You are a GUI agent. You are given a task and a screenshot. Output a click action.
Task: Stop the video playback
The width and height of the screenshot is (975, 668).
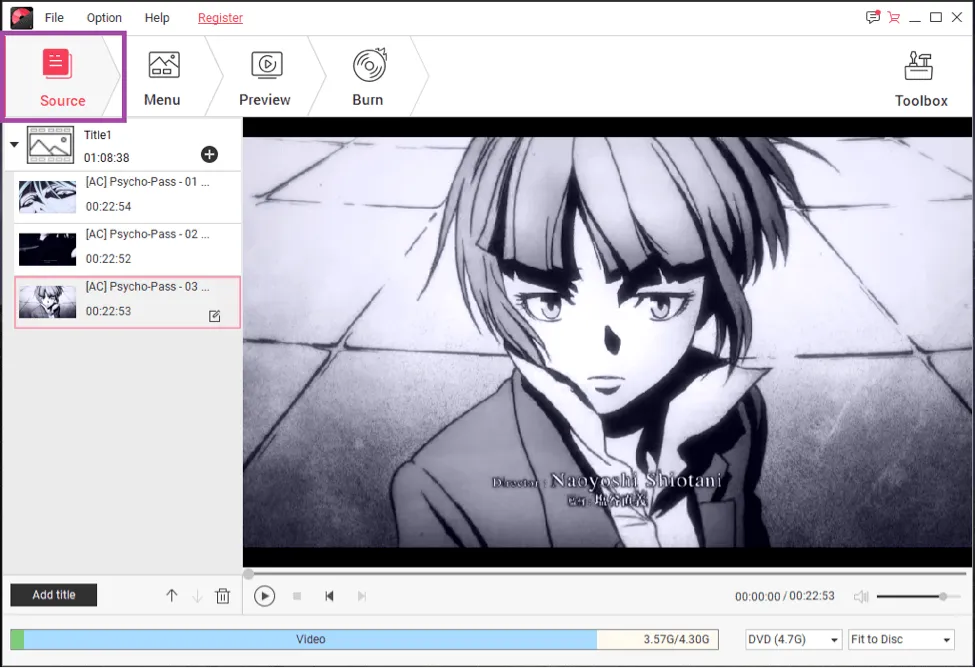[297, 596]
